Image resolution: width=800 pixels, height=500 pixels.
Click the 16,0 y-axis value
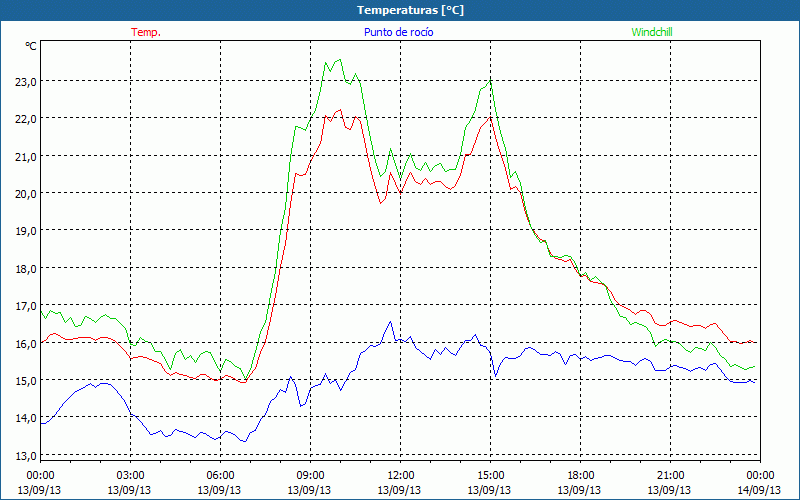coord(26,344)
